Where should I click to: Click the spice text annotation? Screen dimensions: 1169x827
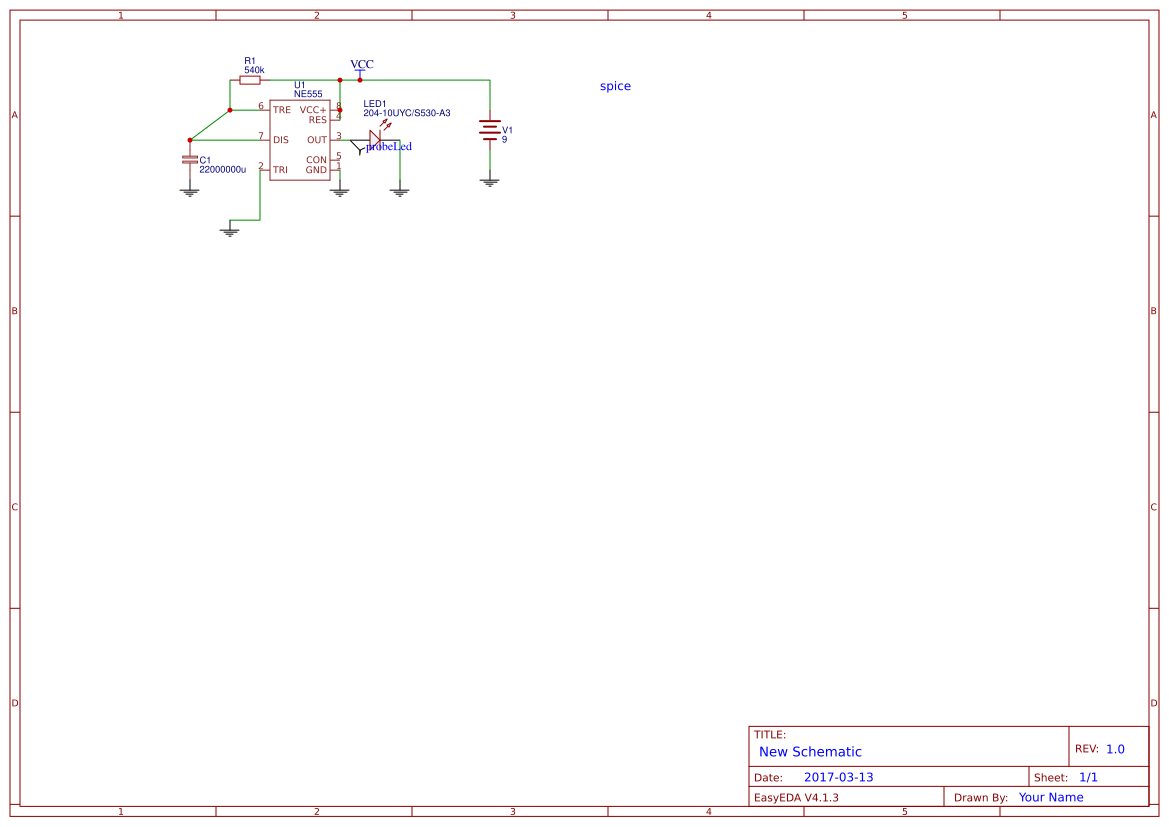click(x=614, y=86)
